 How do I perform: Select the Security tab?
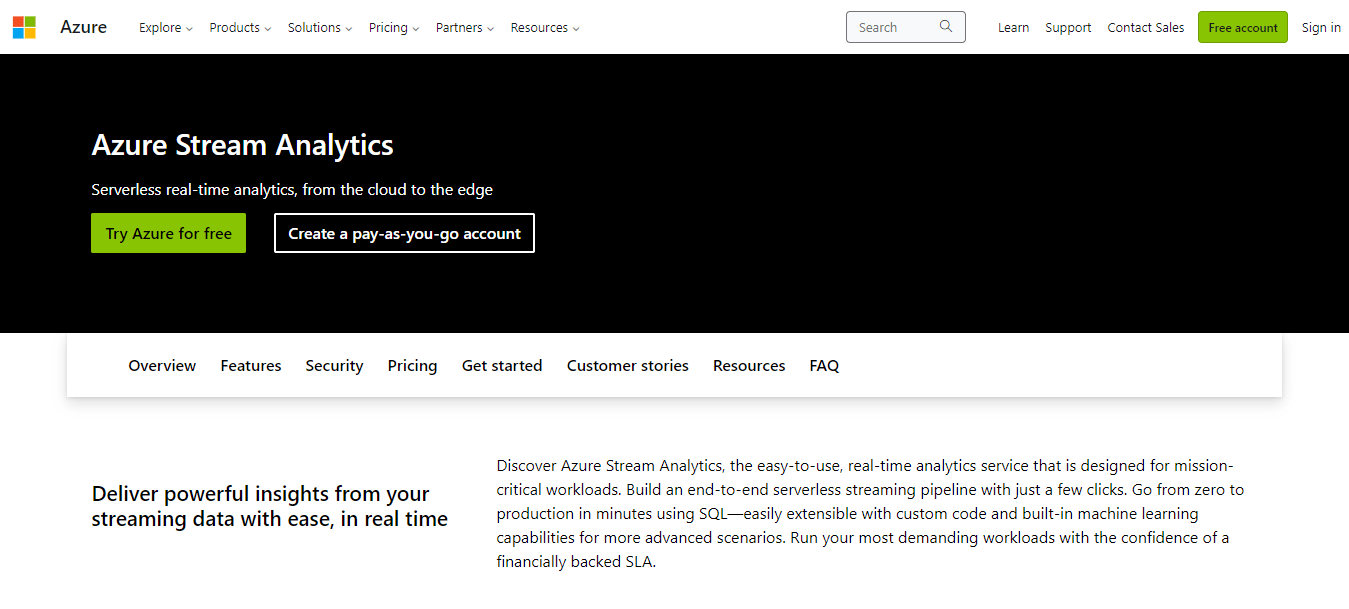coord(334,365)
